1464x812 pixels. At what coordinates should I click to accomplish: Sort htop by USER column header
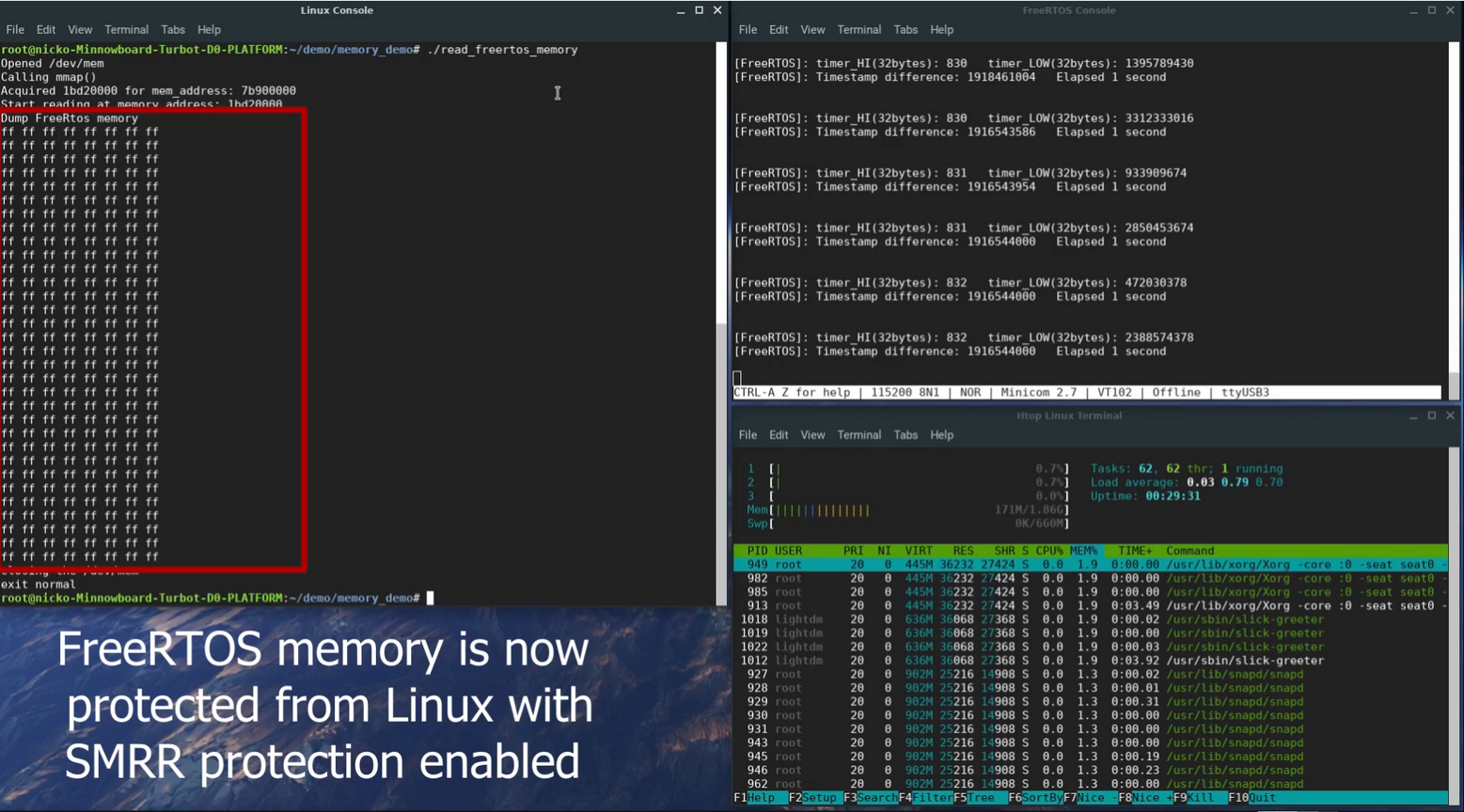point(788,551)
